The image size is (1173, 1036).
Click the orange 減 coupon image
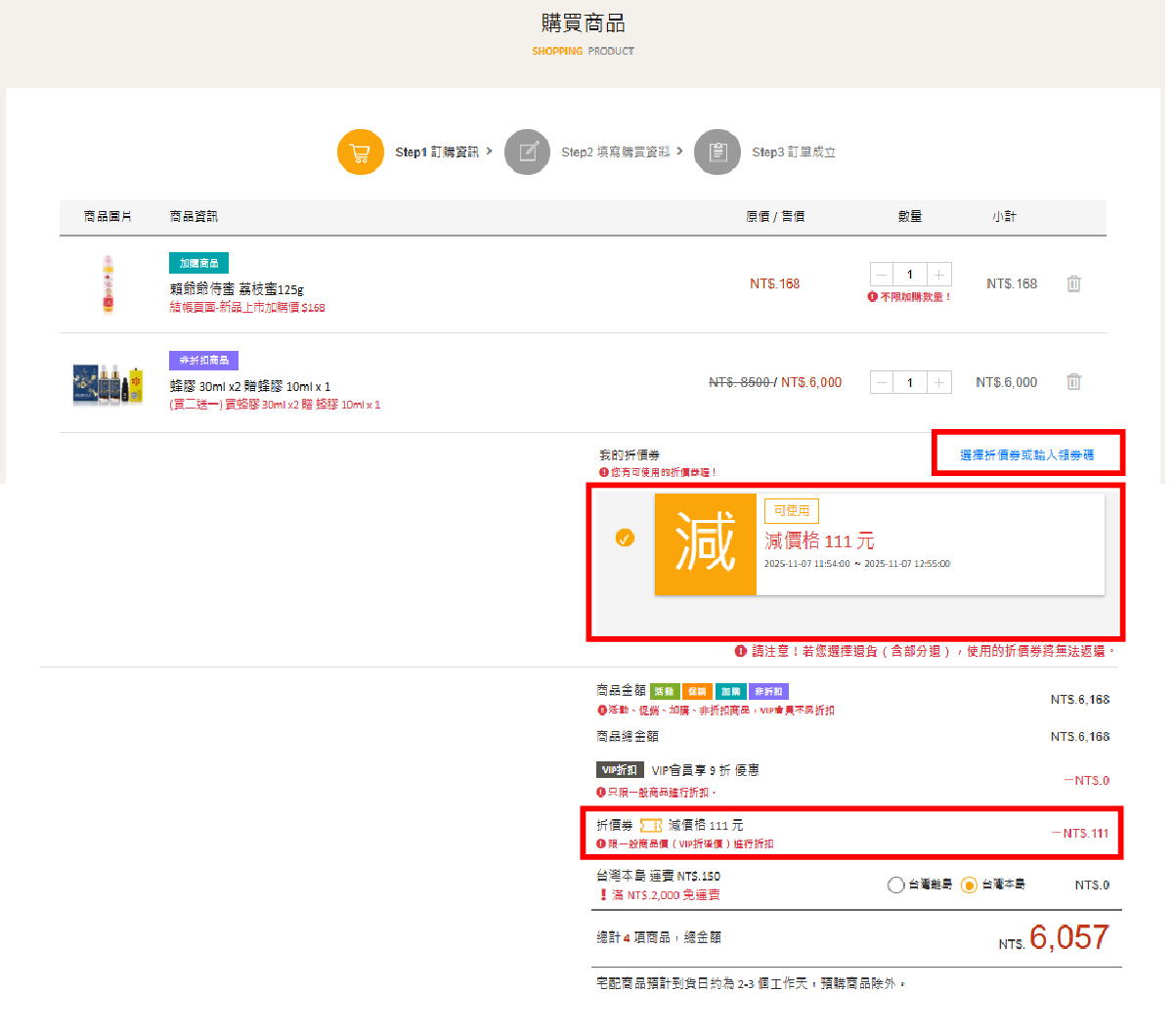[705, 543]
